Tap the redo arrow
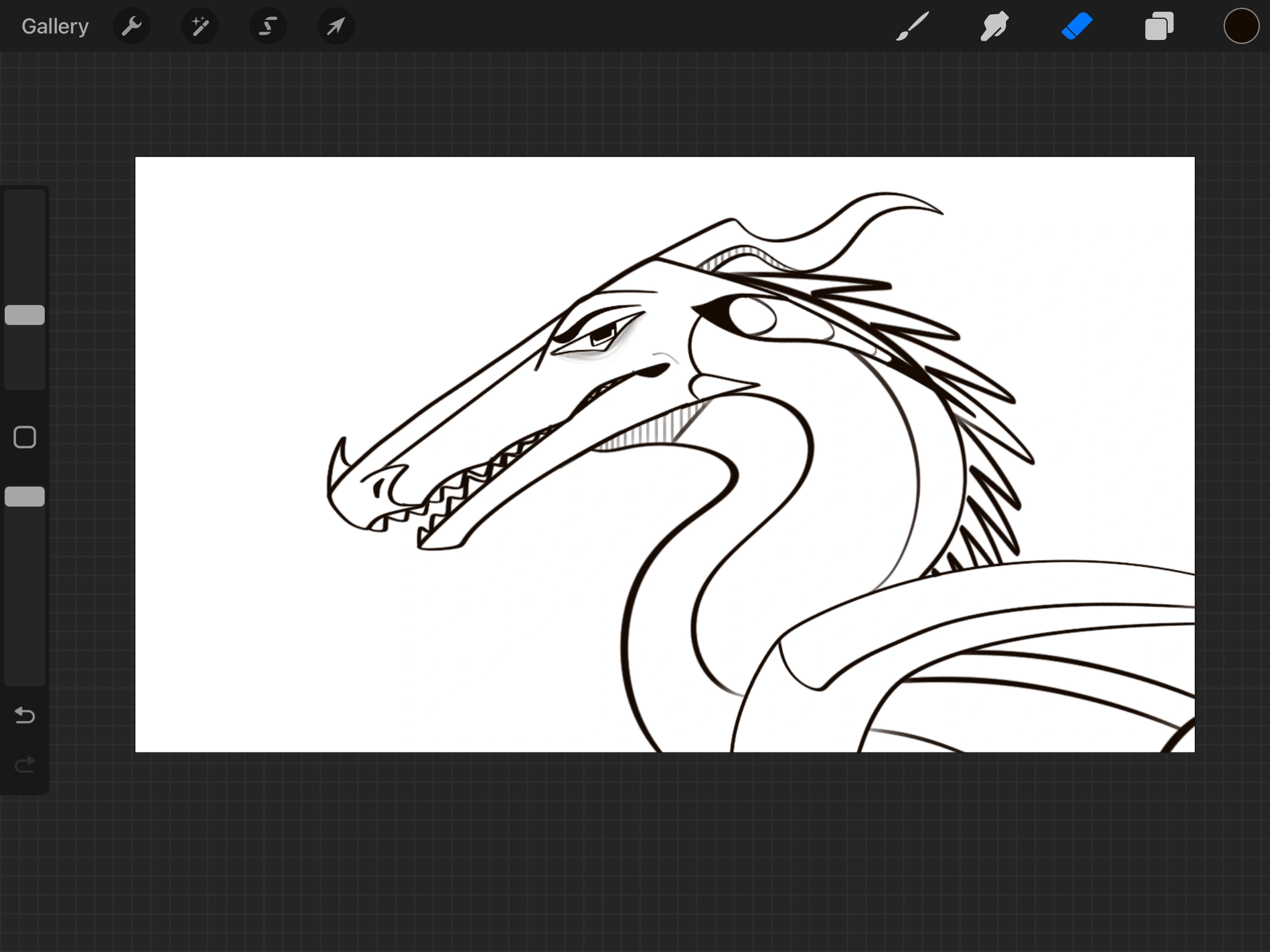 coord(24,764)
